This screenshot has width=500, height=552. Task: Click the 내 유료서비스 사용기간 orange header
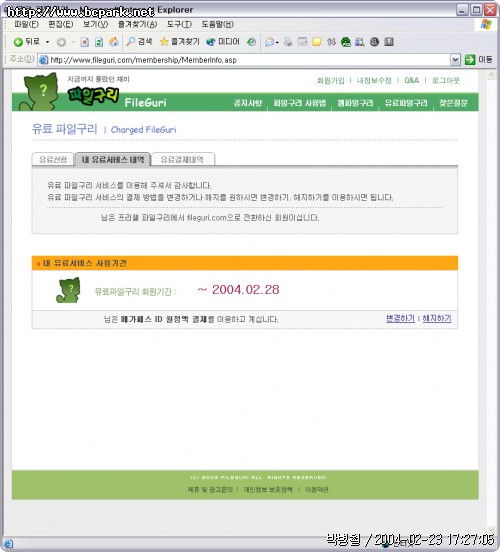pos(245,263)
